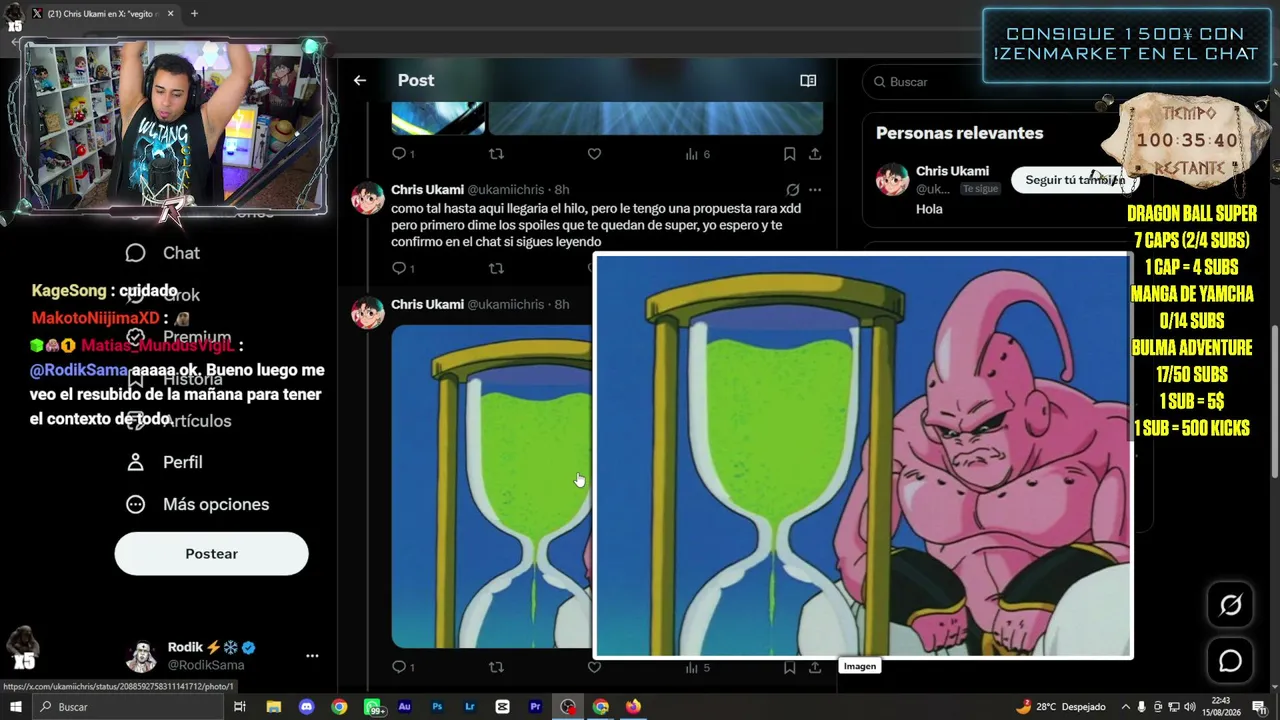Open reading view icon beside Post header

click(x=808, y=80)
